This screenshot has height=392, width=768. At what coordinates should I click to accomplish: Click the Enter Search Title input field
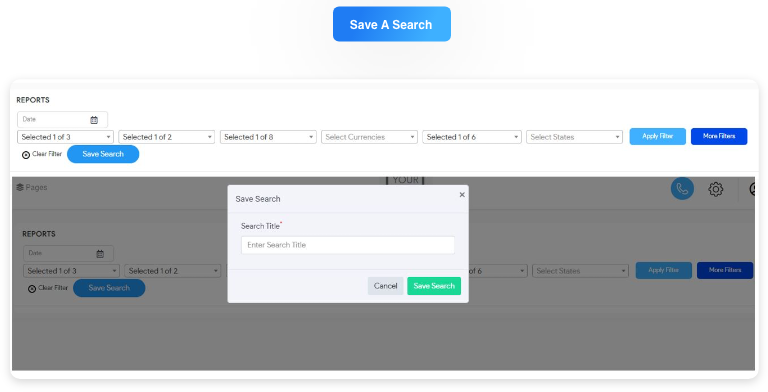point(348,245)
